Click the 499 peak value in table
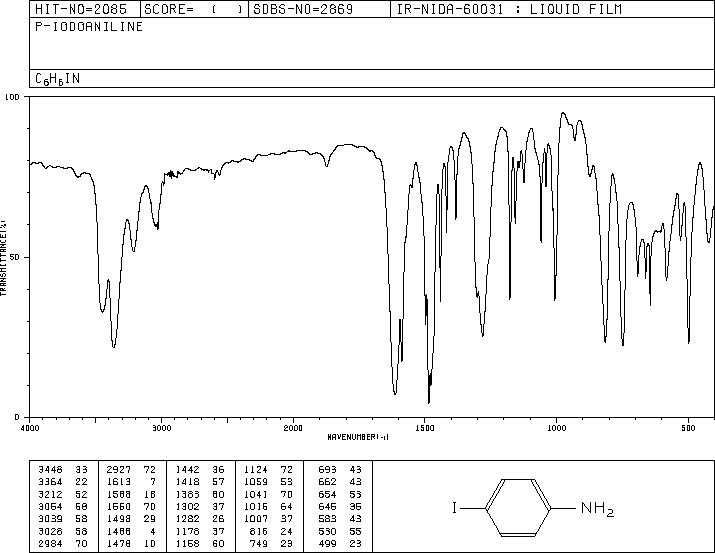The height and width of the screenshot is (553, 715). pos(327,543)
